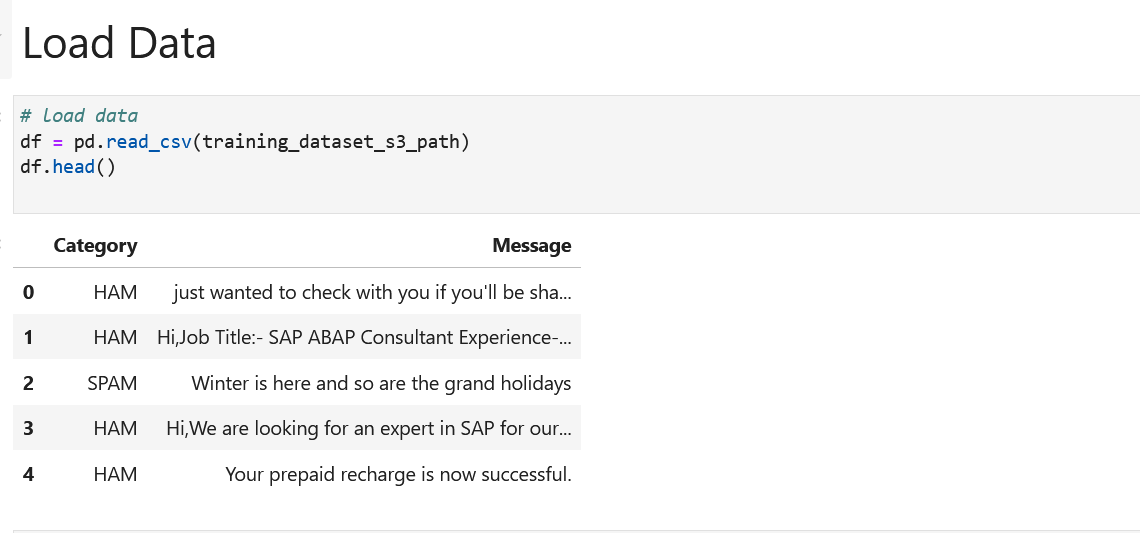Click the SPAM category cell
Image resolution: width=1140 pixels, height=533 pixels.
pyautogui.click(x=112, y=383)
